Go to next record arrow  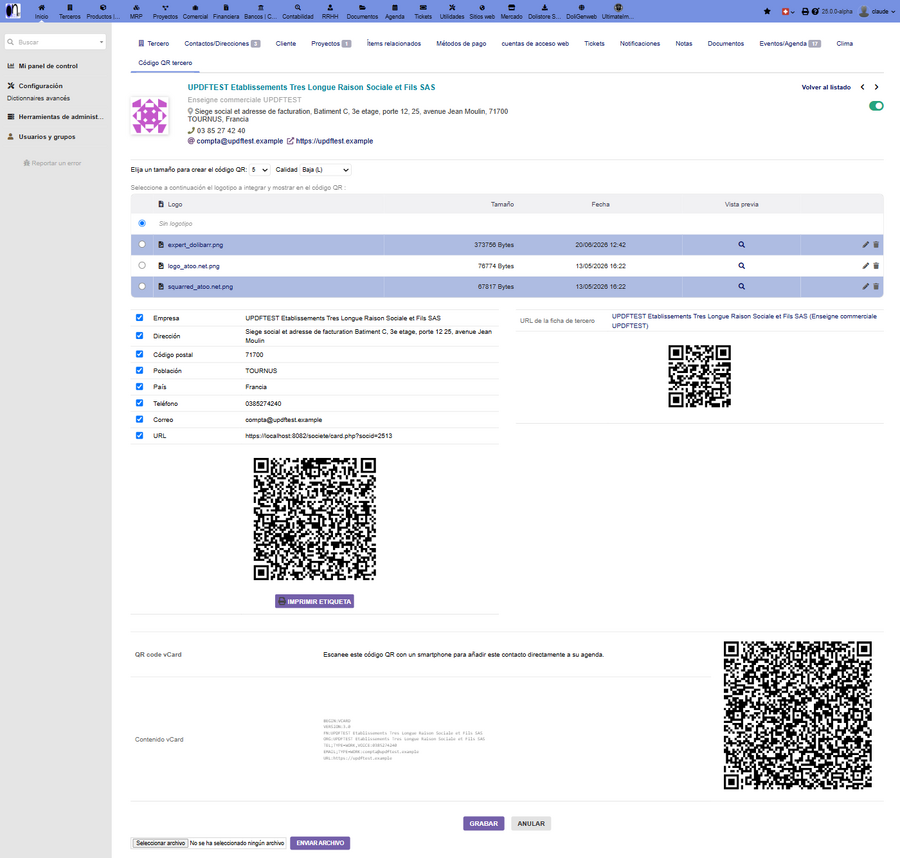click(x=876, y=87)
